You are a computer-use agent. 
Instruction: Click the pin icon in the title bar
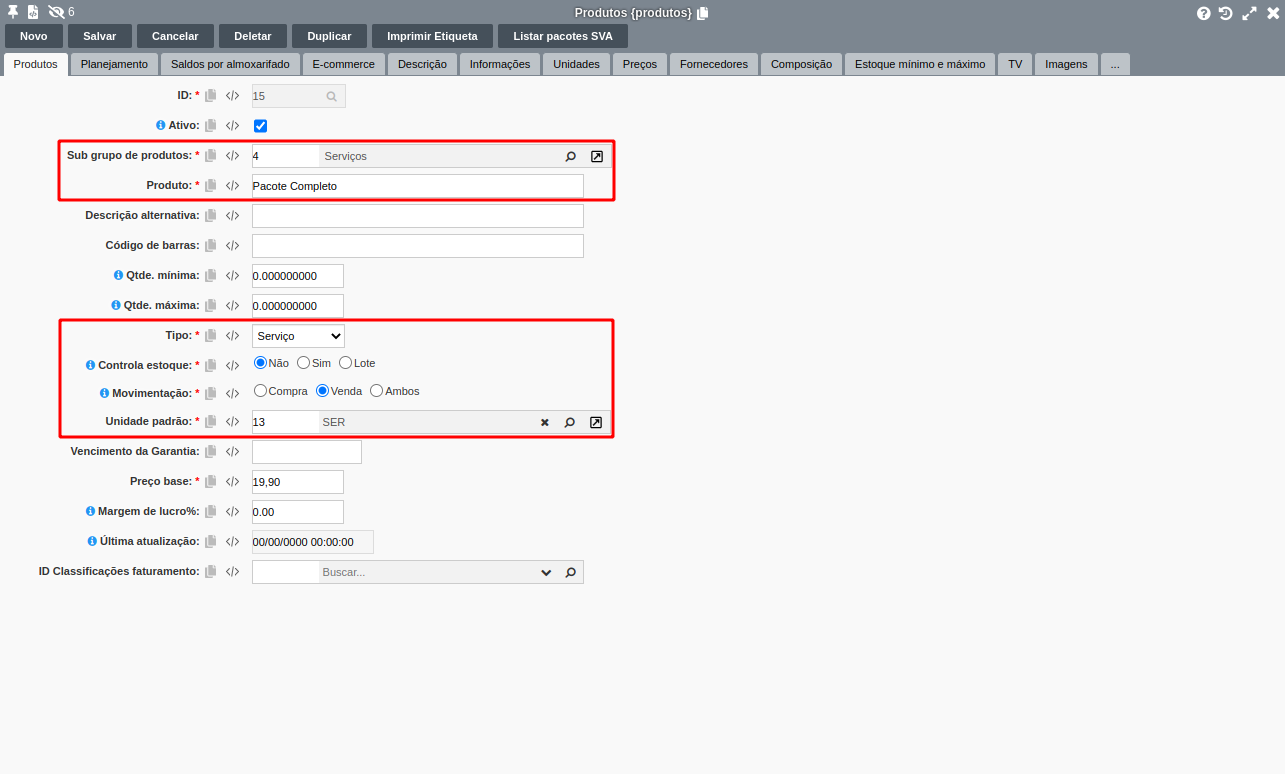coord(13,12)
